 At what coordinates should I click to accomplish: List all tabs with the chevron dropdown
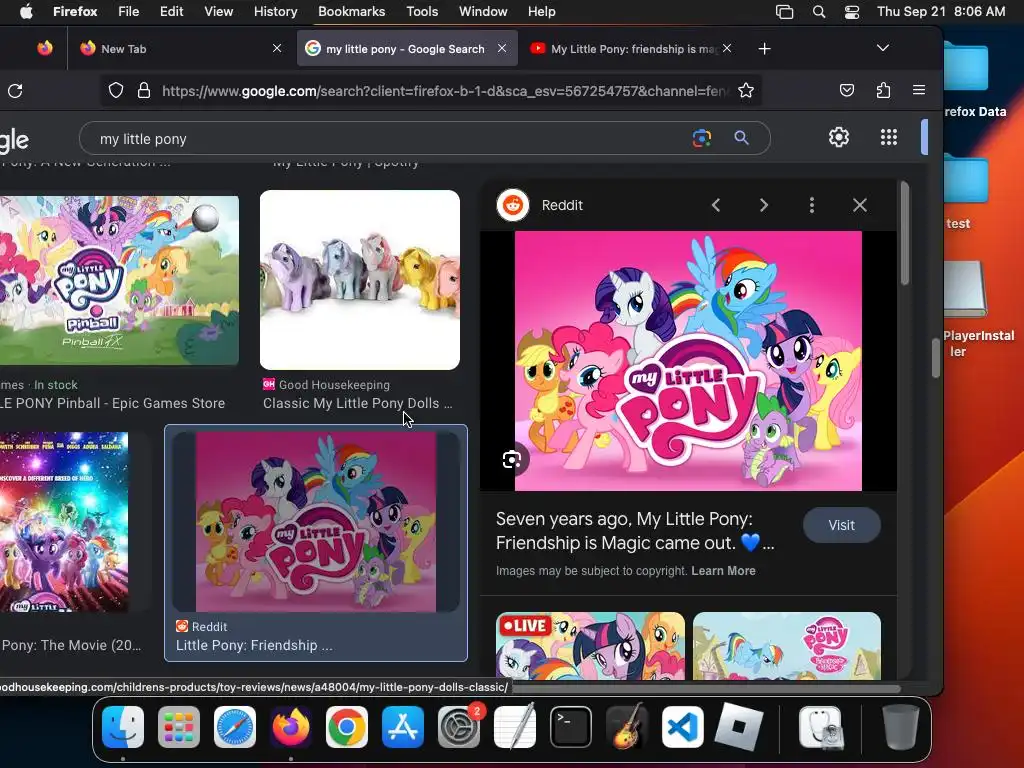pos(883,48)
